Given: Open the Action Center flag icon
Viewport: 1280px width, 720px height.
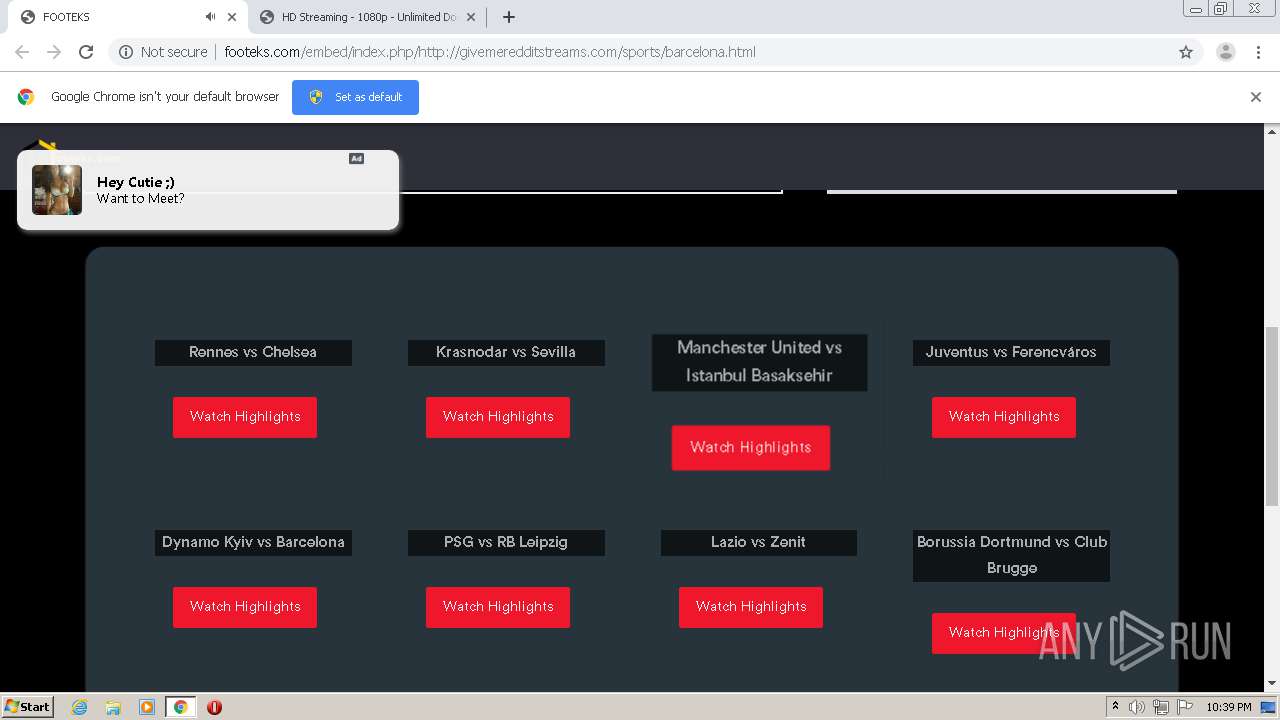Looking at the screenshot, I should 1185,707.
